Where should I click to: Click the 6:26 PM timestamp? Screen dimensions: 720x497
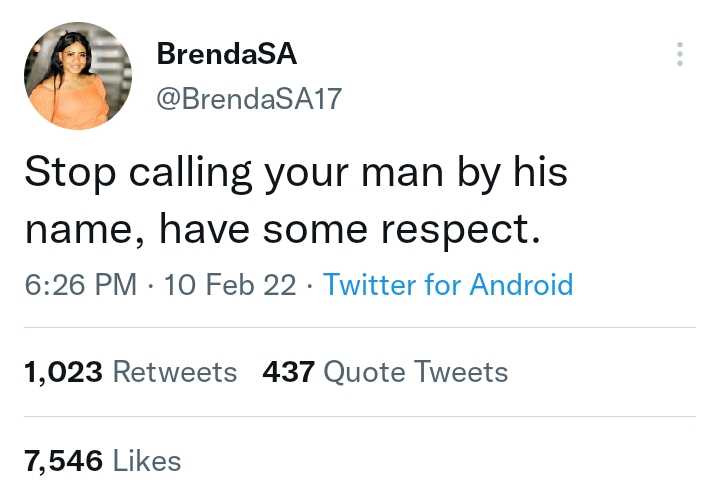(x=80, y=285)
